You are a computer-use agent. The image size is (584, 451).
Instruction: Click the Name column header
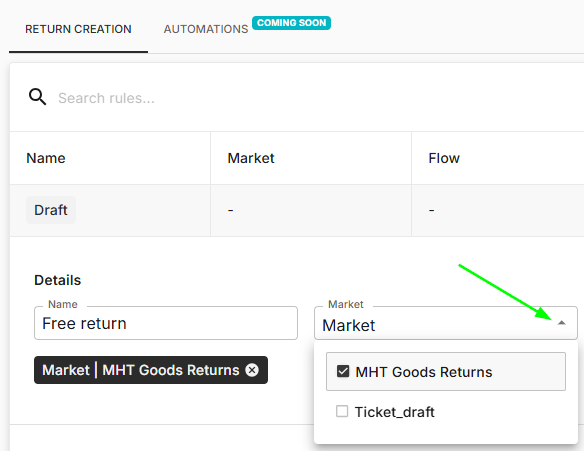click(x=46, y=158)
